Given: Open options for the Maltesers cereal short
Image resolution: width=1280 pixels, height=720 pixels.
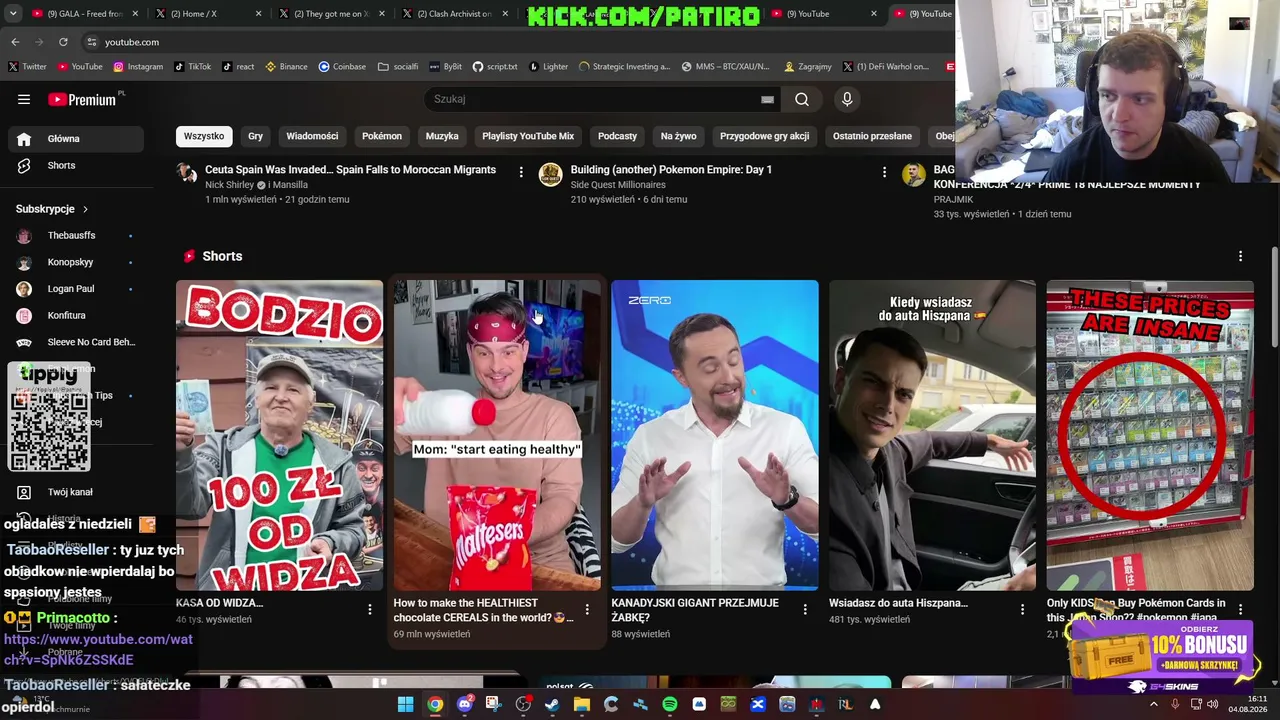Looking at the screenshot, I should click(587, 609).
